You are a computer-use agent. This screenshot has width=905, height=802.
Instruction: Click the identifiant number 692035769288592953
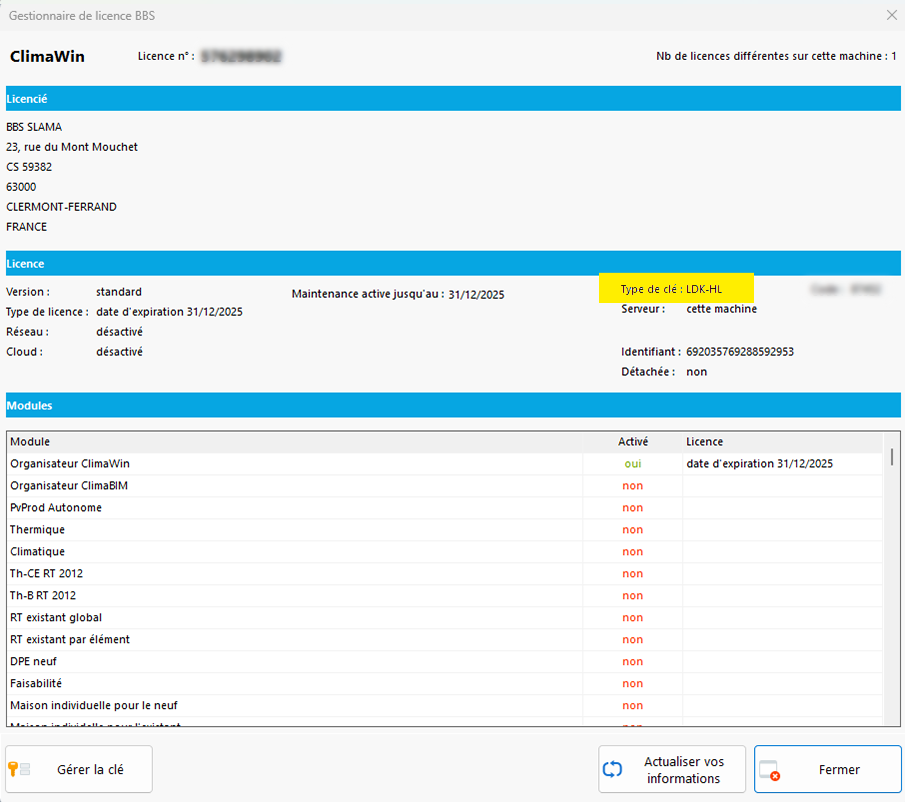pos(739,351)
